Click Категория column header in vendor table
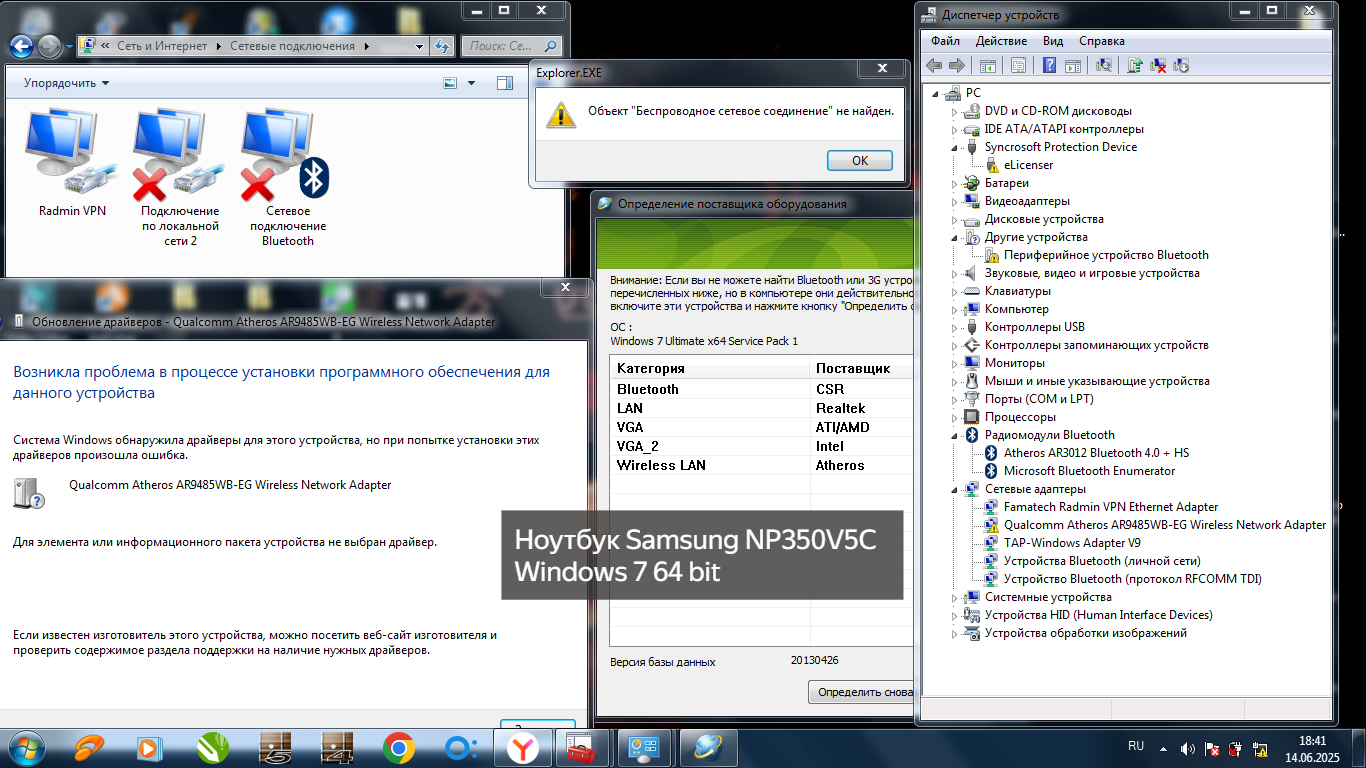This screenshot has height=768, width=1366. (710, 368)
